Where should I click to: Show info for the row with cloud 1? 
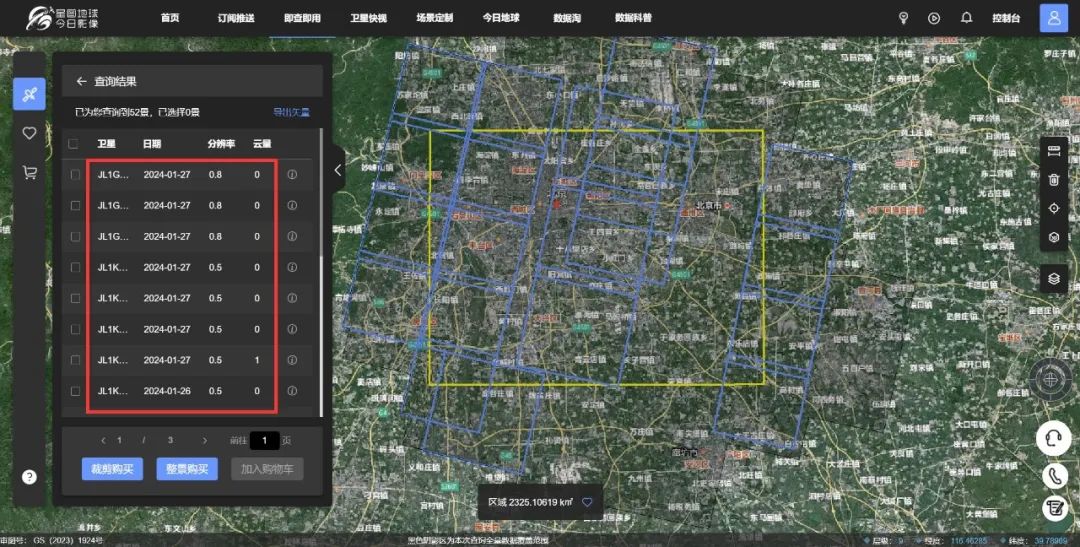pos(292,360)
